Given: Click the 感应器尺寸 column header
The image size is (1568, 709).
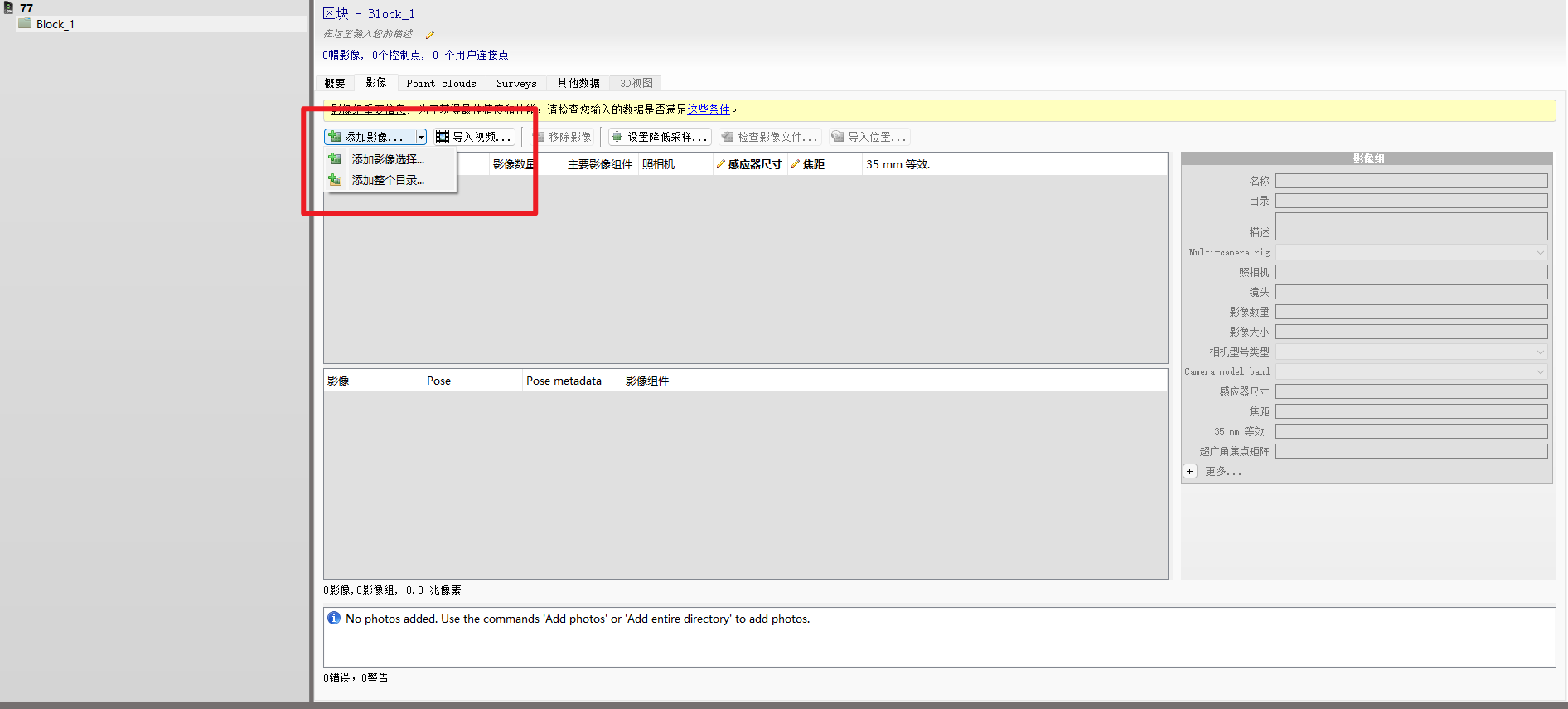Looking at the screenshot, I should click(749, 164).
